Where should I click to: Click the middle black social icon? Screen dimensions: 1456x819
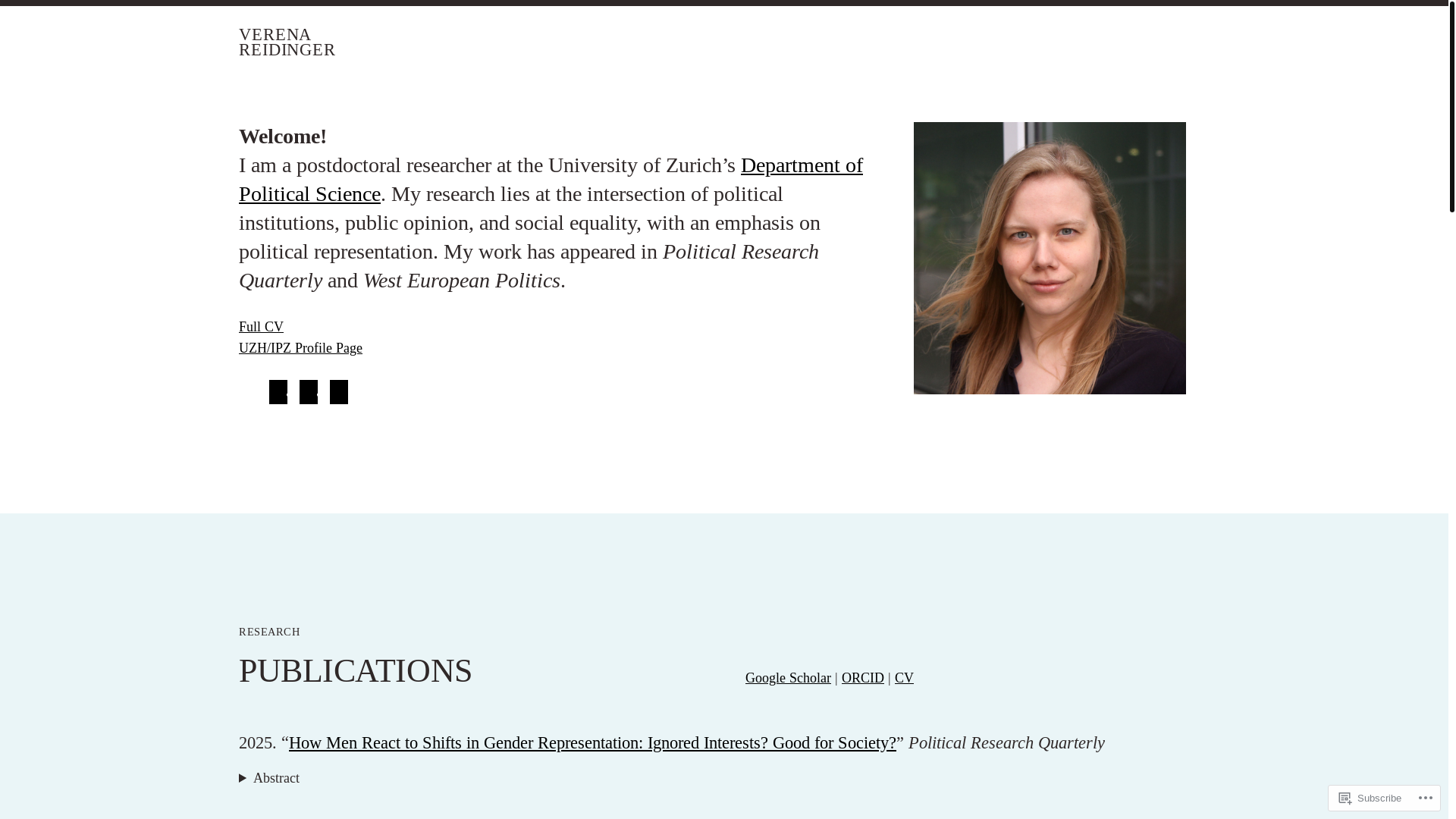[309, 392]
